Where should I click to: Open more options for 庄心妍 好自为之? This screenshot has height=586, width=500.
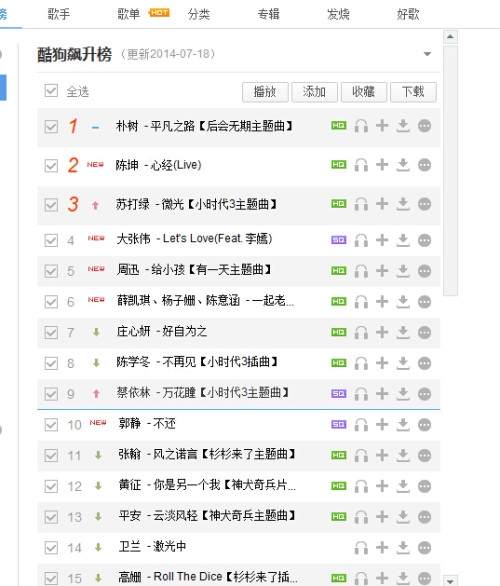click(424, 332)
